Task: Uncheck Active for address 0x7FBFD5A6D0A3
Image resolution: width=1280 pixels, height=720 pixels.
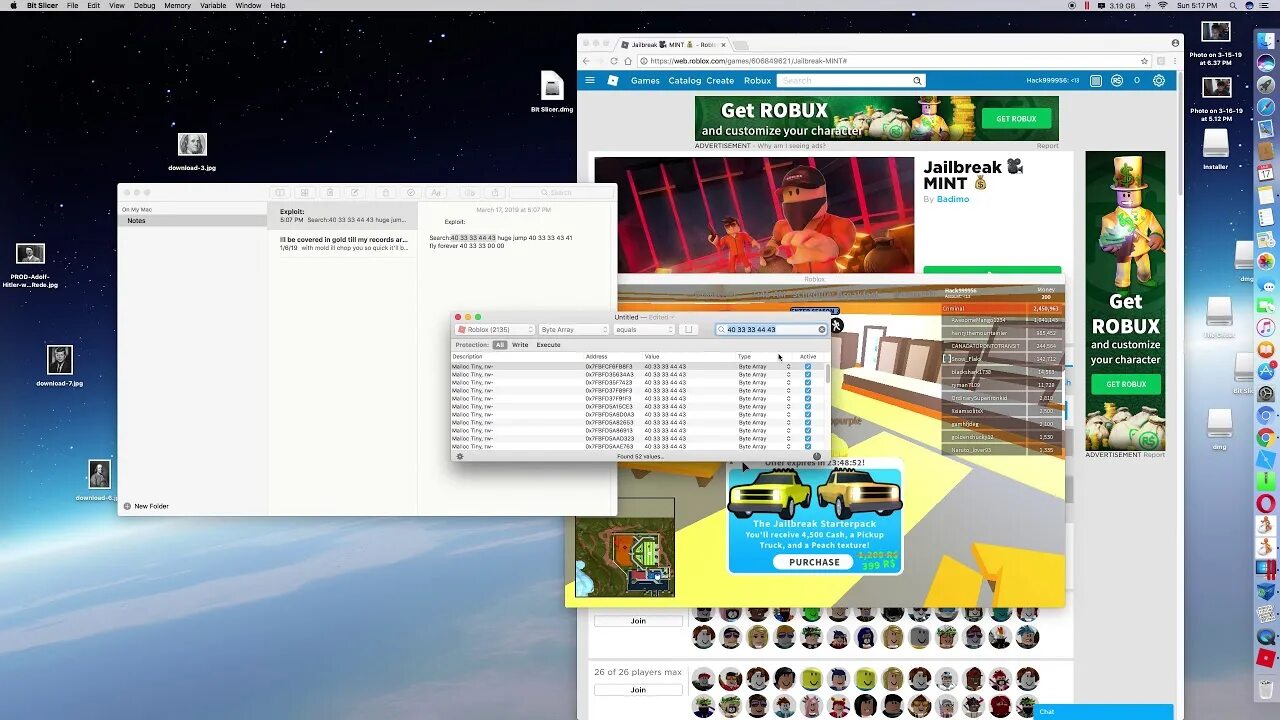Action: 808,415
